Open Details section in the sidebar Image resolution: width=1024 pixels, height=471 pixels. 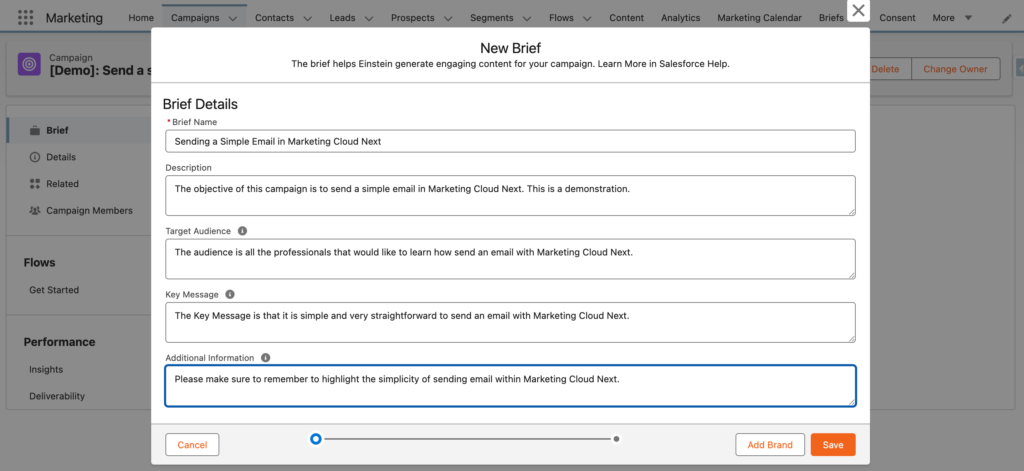[60, 157]
